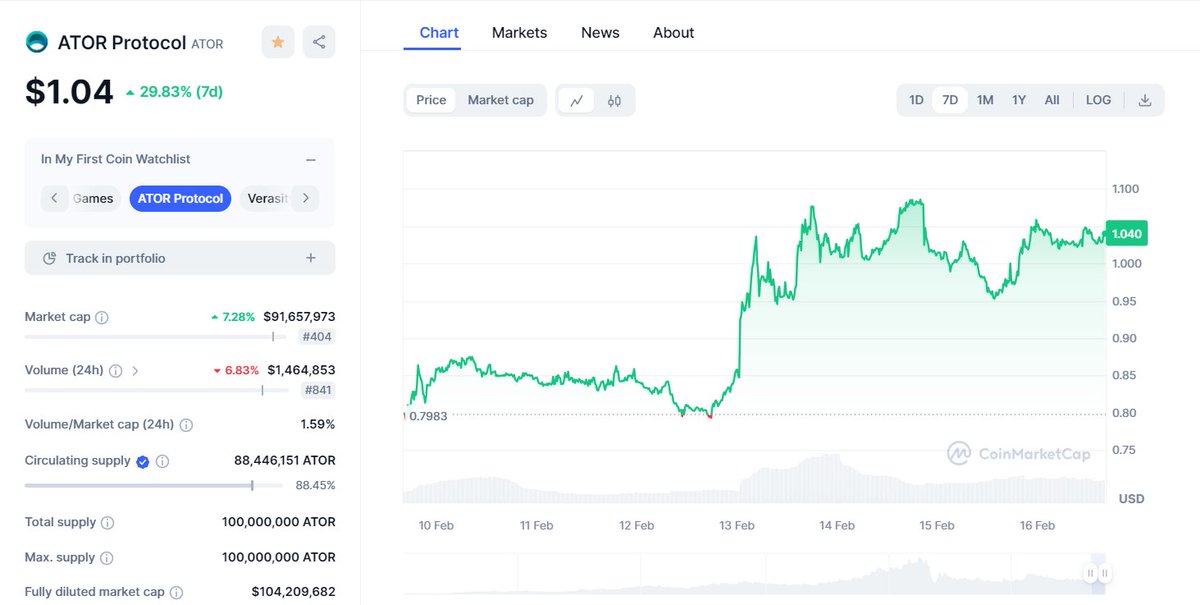This screenshot has height=605, width=1200.
Task: Click the 1.040 current price label
Action: 1127,233
